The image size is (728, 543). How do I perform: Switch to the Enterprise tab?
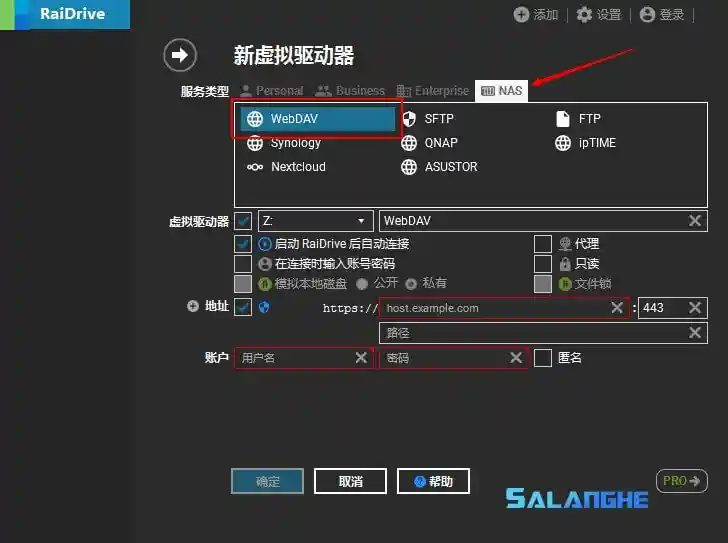point(433,90)
